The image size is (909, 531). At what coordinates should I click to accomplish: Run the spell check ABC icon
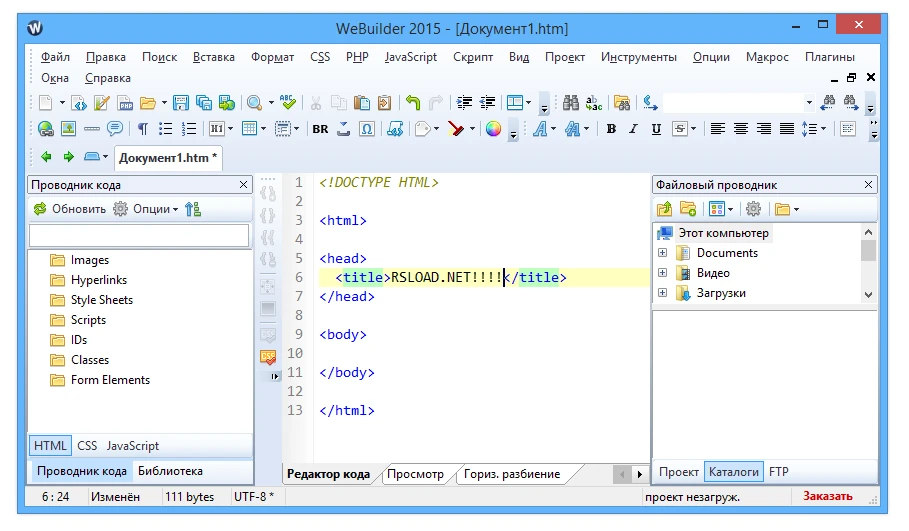point(288,103)
